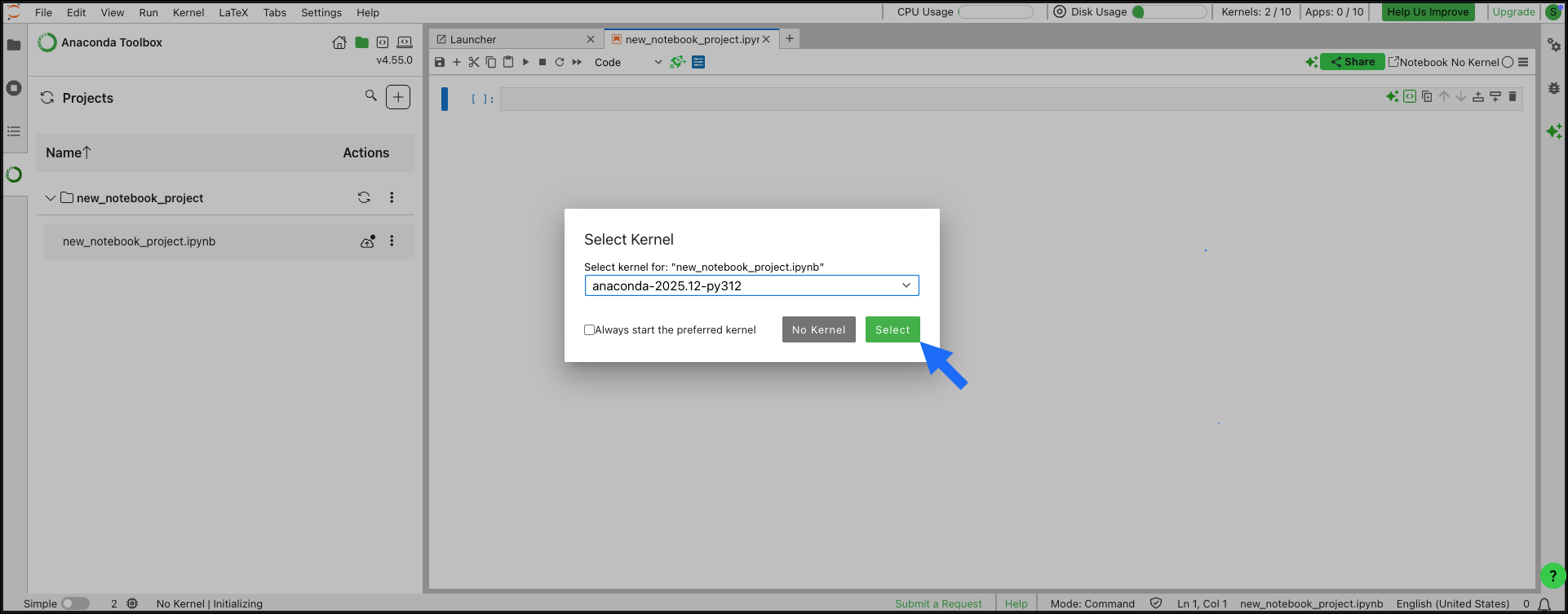Open the Run menu
Image resolution: width=1568 pixels, height=614 pixels.
click(x=148, y=12)
